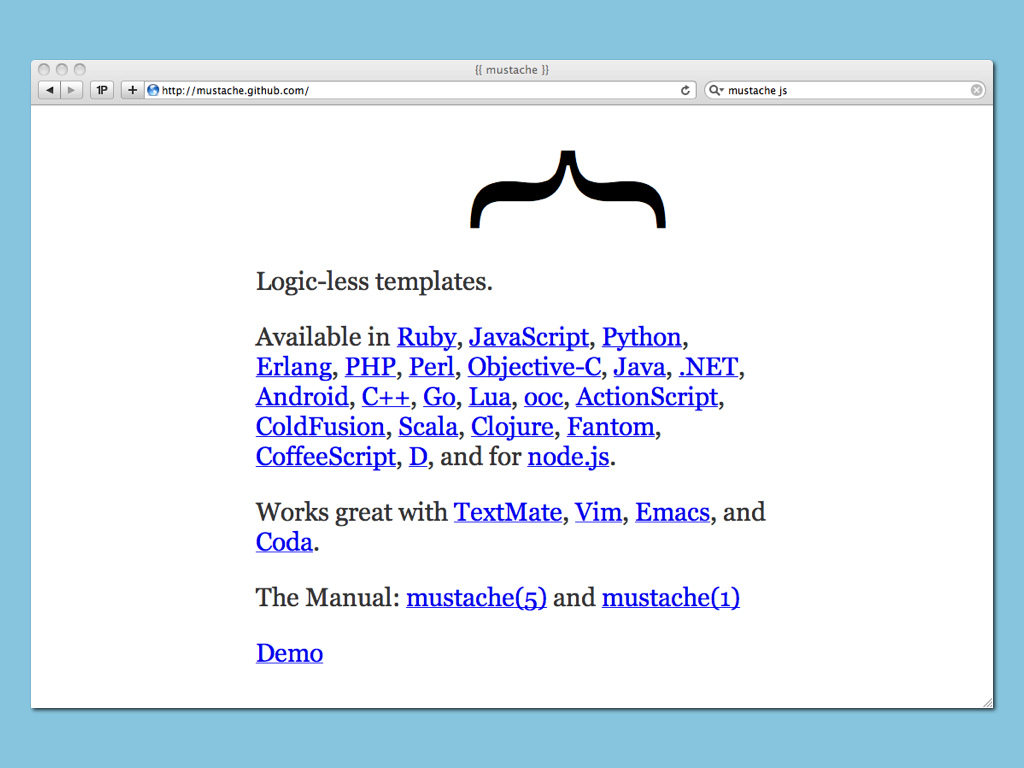Zoom the Safari window with green button
The height and width of the screenshot is (768, 1024).
pos(80,69)
